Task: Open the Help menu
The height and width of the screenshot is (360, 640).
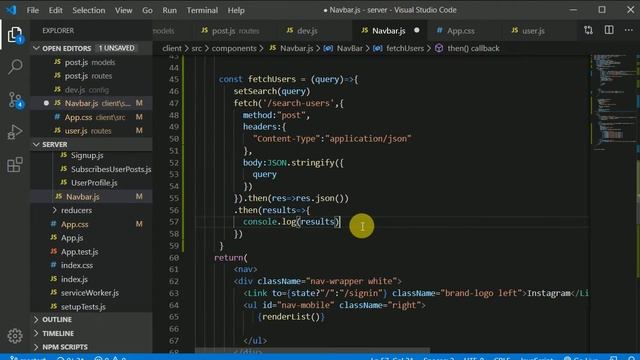Action: coord(236,10)
